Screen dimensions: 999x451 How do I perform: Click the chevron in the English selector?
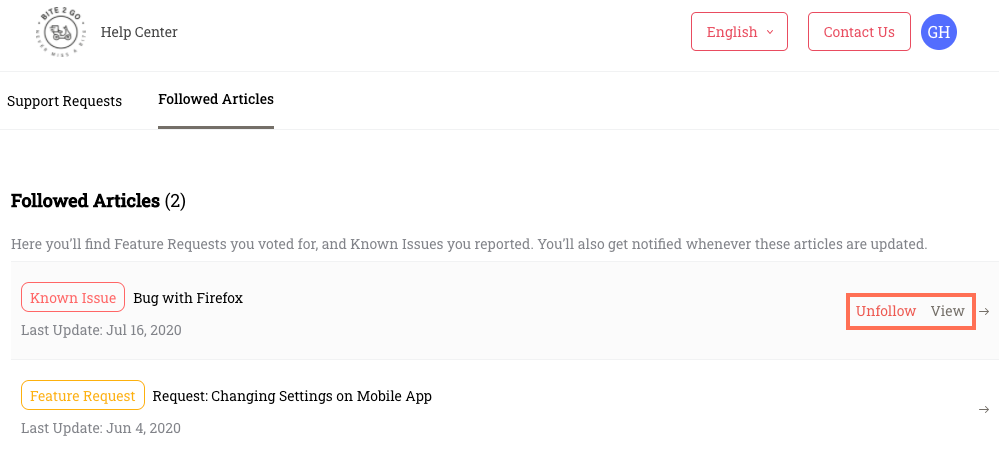click(x=770, y=32)
